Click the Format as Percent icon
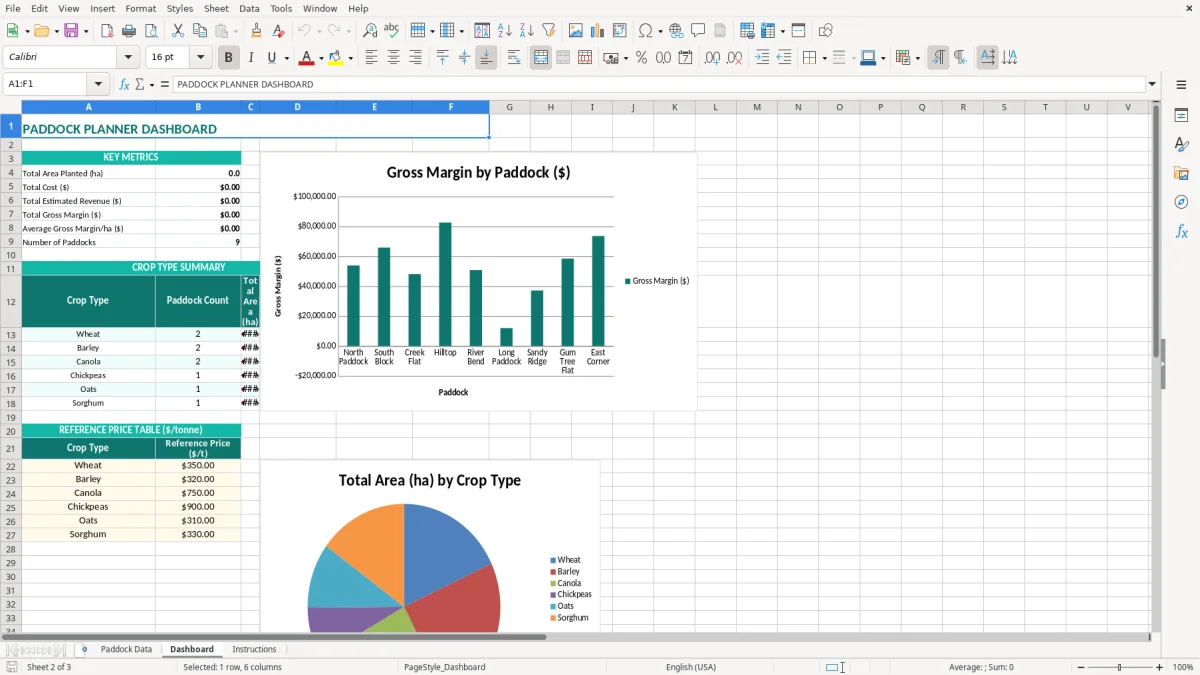This screenshot has height=675, width=1200. pyautogui.click(x=641, y=58)
